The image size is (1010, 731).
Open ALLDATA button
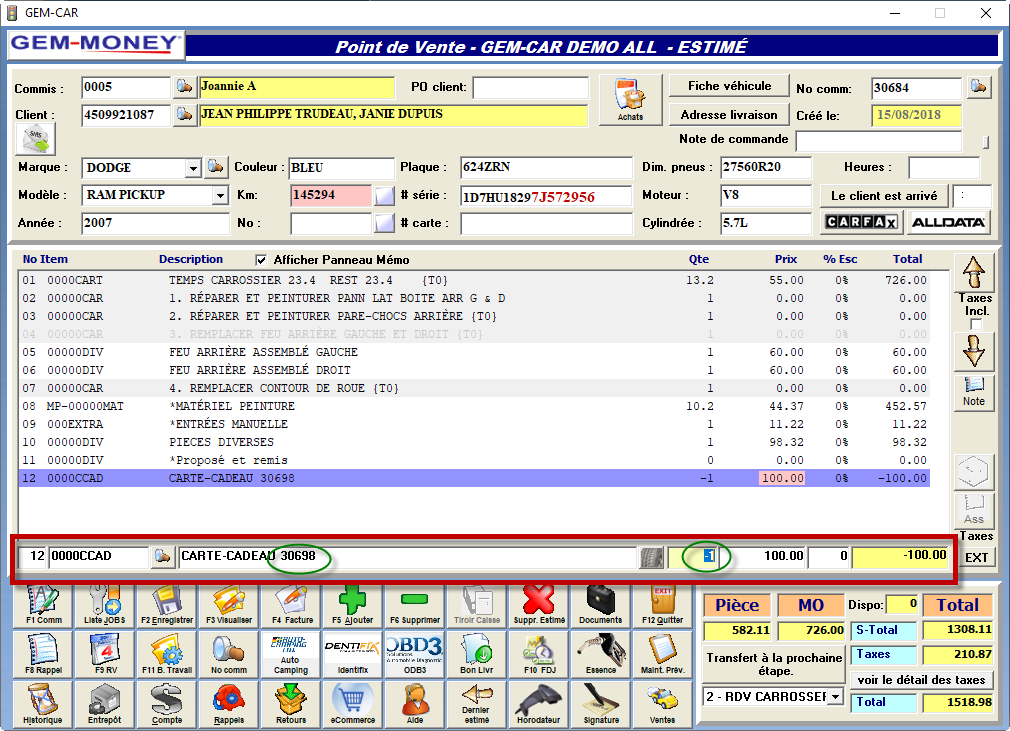948,222
